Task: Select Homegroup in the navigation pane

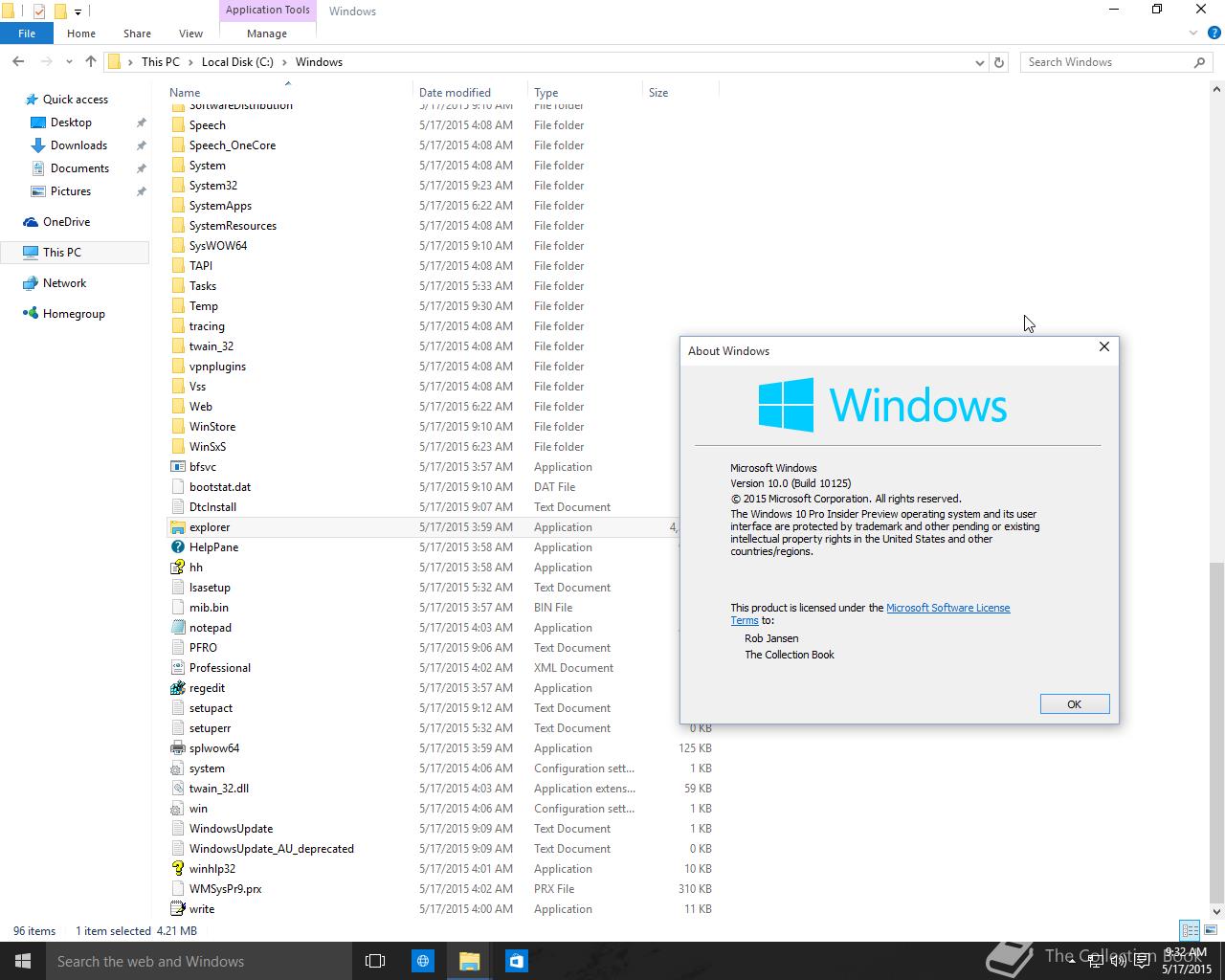Action: point(74,314)
